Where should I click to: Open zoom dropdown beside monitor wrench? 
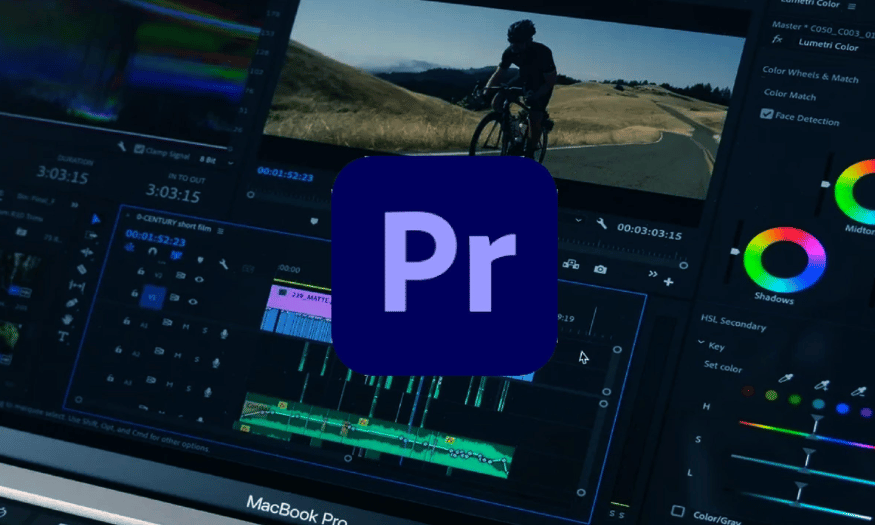click(x=579, y=220)
